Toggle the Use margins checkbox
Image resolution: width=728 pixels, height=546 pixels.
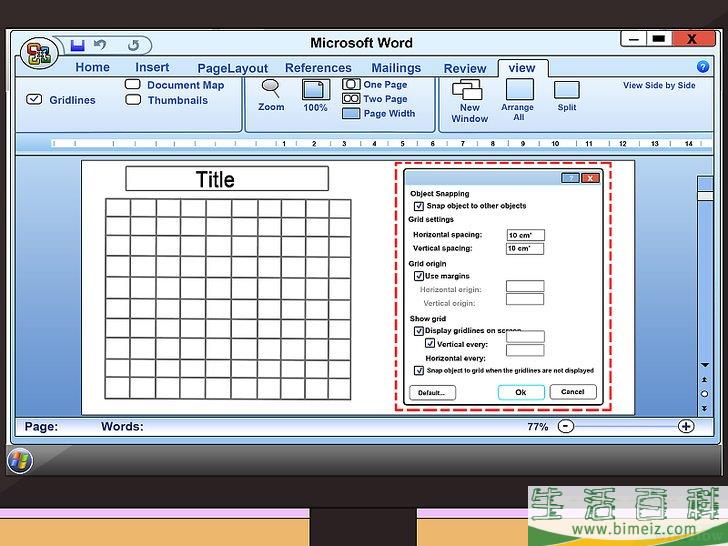(x=419, y=276)
